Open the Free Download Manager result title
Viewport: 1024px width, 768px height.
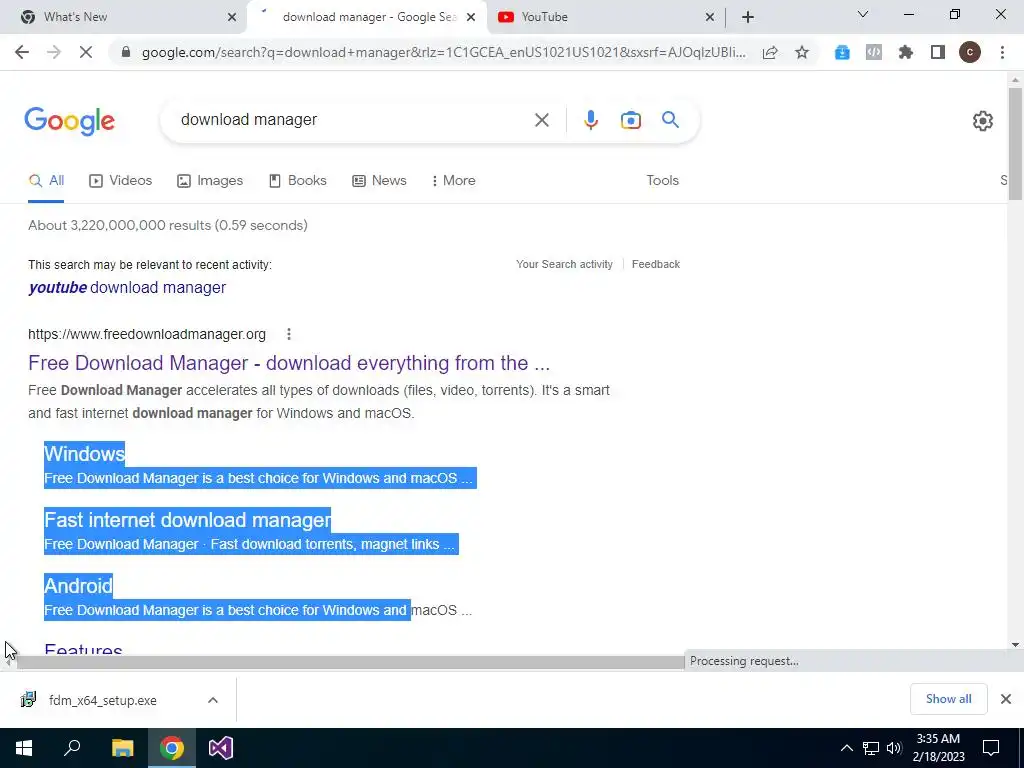[289, 363]
